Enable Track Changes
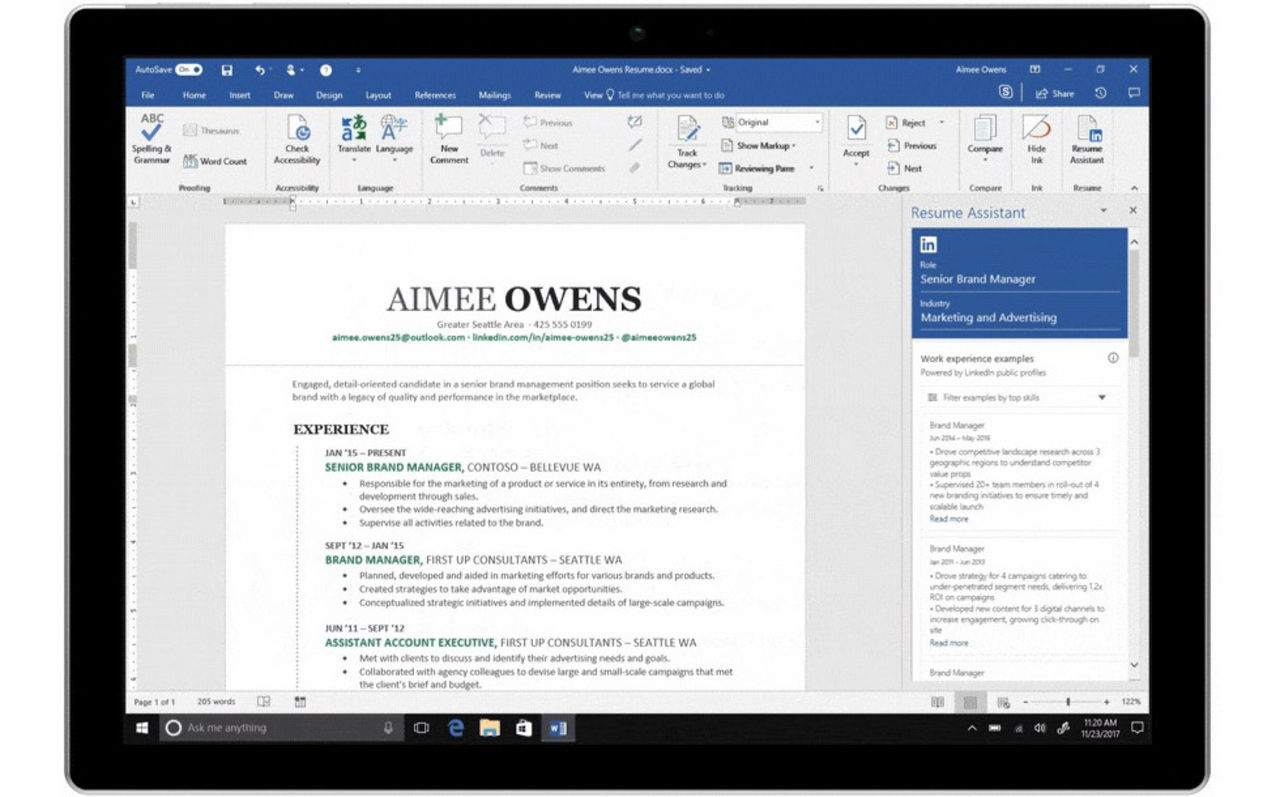 (687, 140)
